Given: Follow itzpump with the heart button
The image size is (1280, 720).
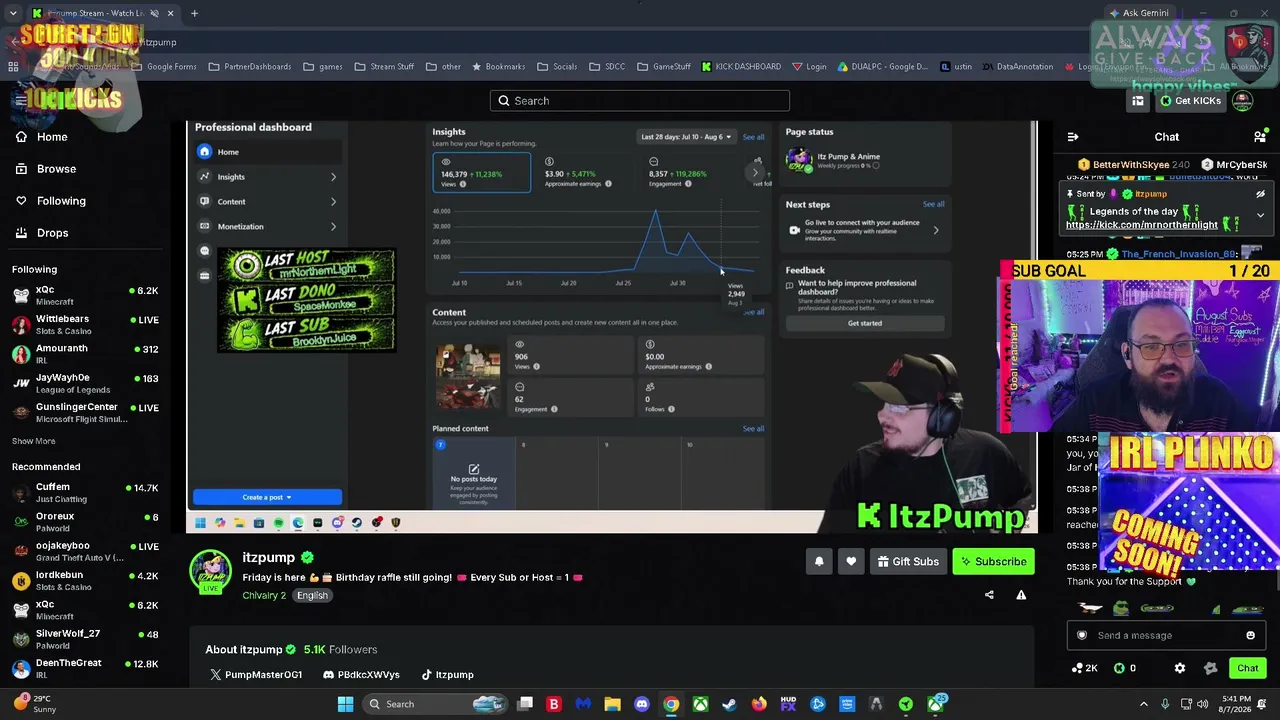Looking at the screenshot, I should (x=851, y=562).
